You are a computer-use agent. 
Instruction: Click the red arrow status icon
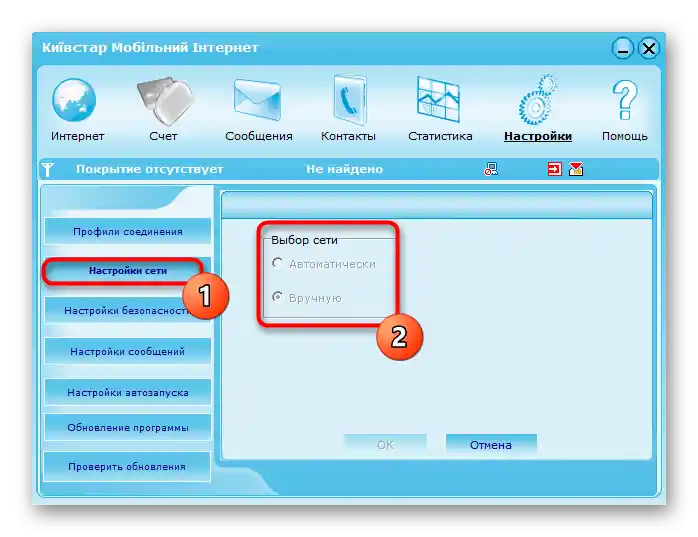click(x=555, y=169)
